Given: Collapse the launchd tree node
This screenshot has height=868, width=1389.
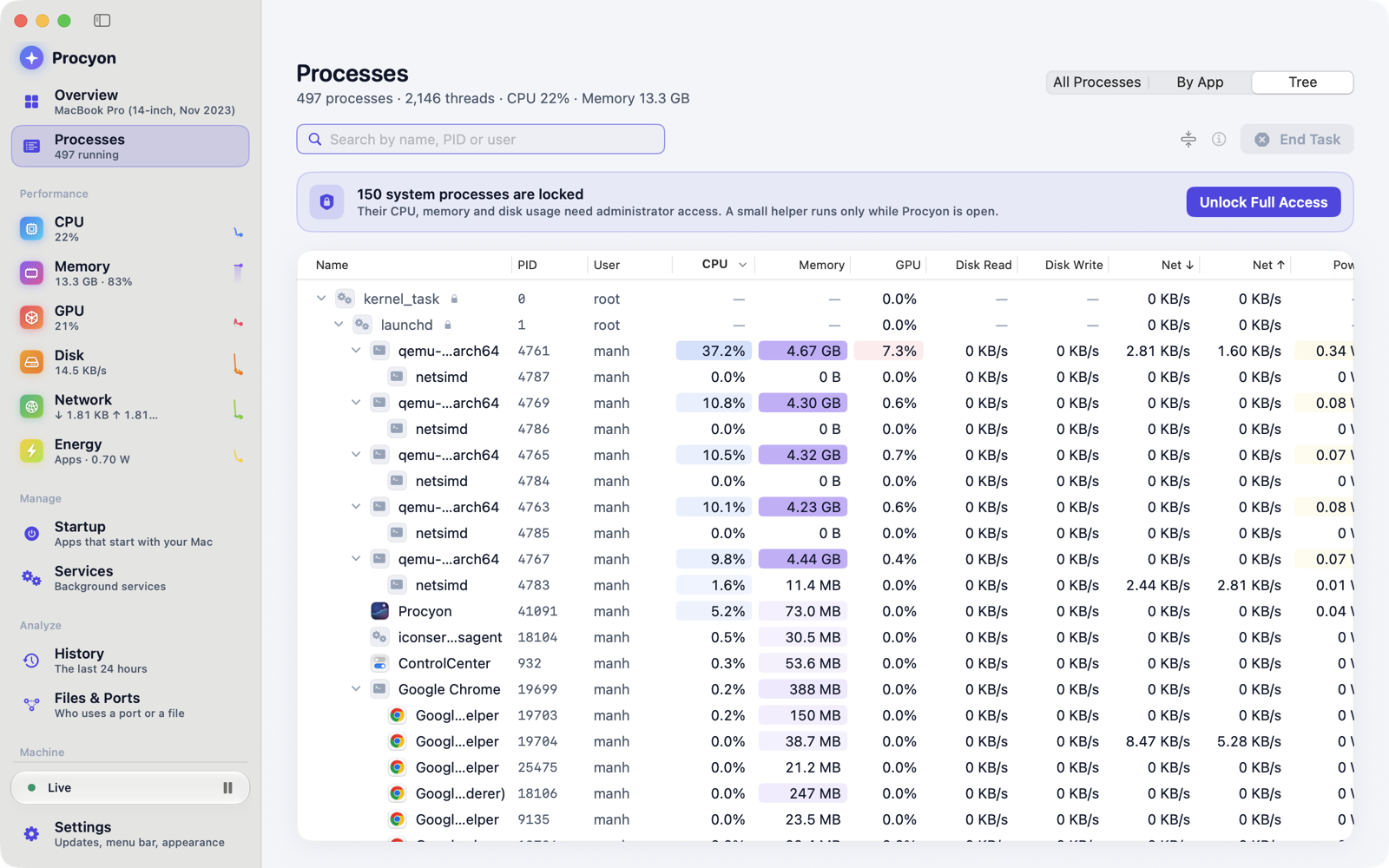Looking at the screenshot, I should pos(339,325).
